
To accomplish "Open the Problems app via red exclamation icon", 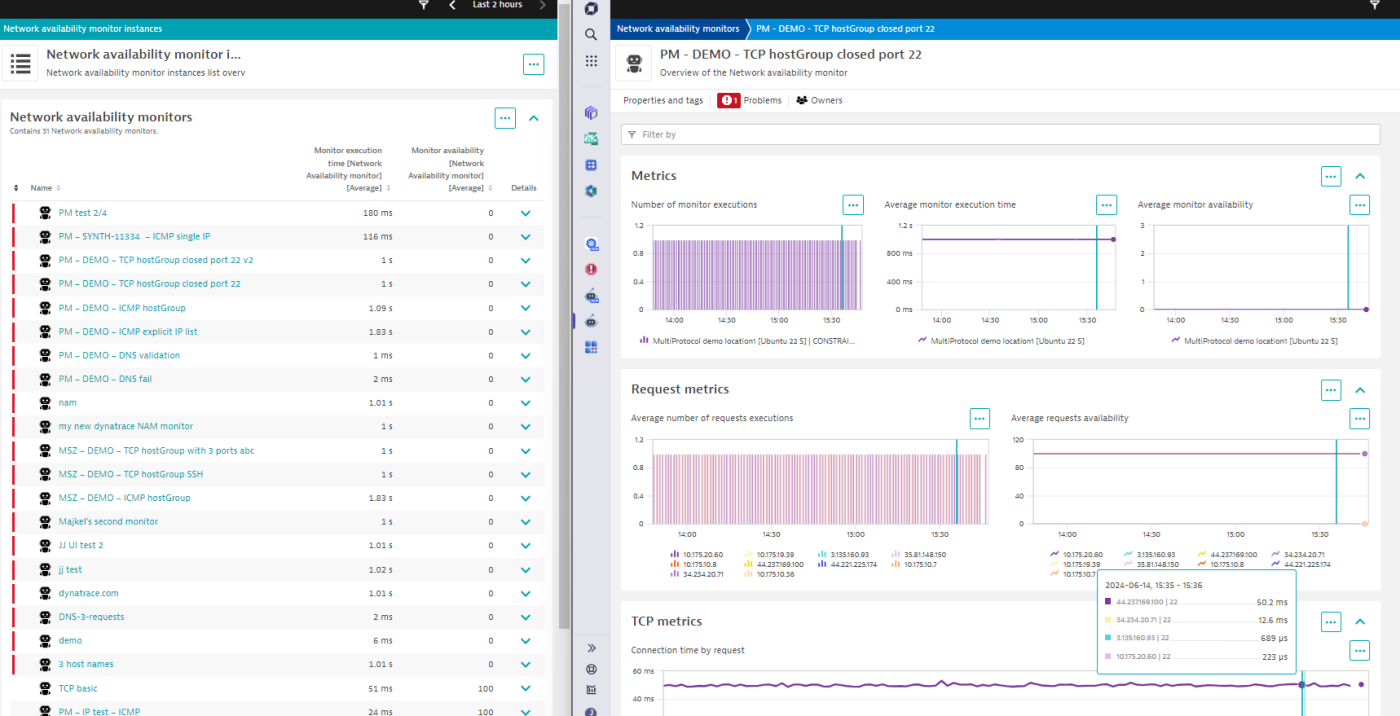I will 591,269.
